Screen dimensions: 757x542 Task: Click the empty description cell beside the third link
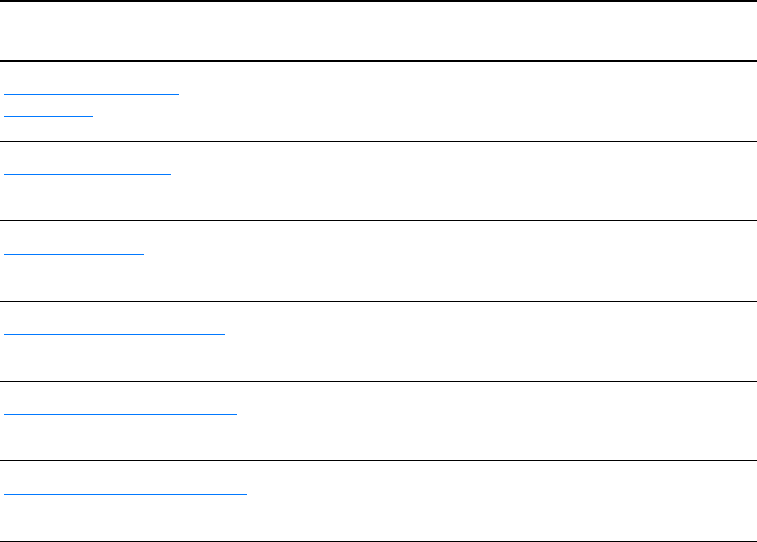(x=500, y=261)
